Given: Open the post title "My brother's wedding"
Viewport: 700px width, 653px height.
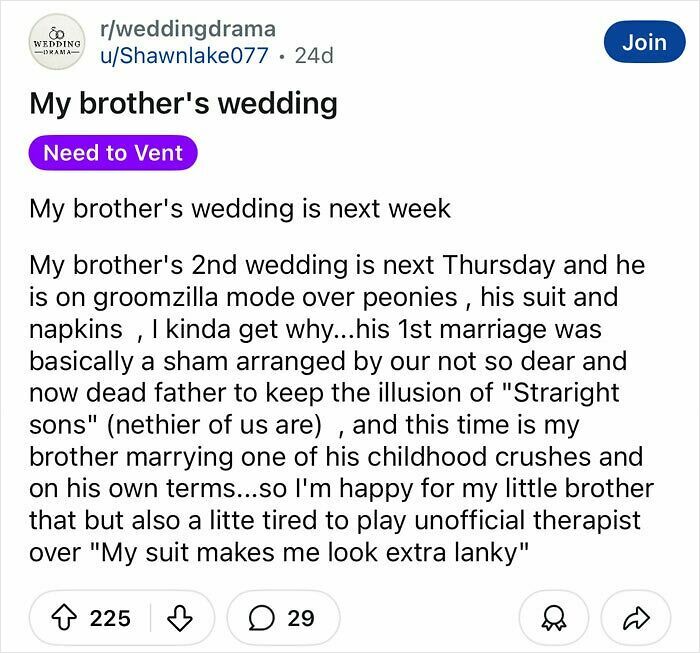Looking at the screenshot, I should click(183, 103).
